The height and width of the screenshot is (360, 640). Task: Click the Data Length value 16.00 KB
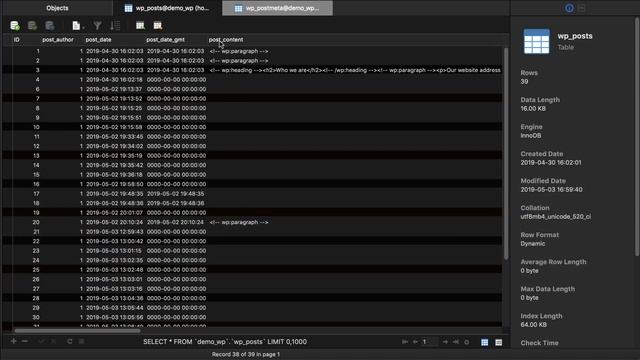533,109
